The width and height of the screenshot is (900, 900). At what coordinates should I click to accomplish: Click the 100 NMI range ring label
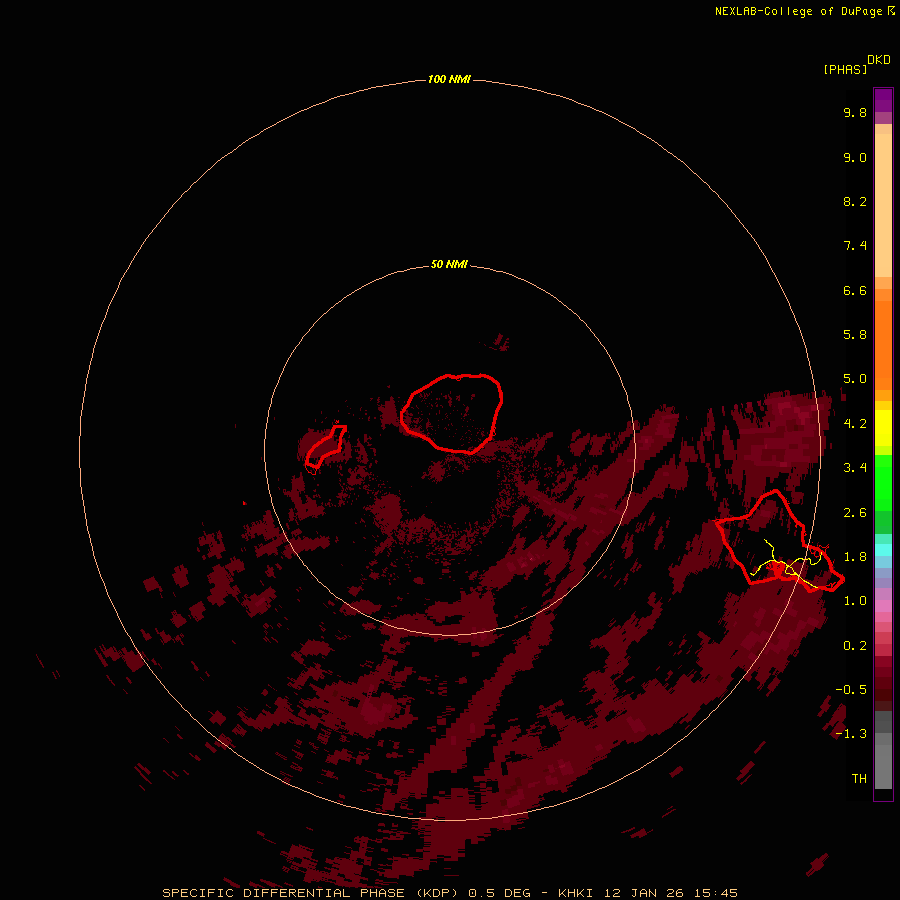point(449,79)
